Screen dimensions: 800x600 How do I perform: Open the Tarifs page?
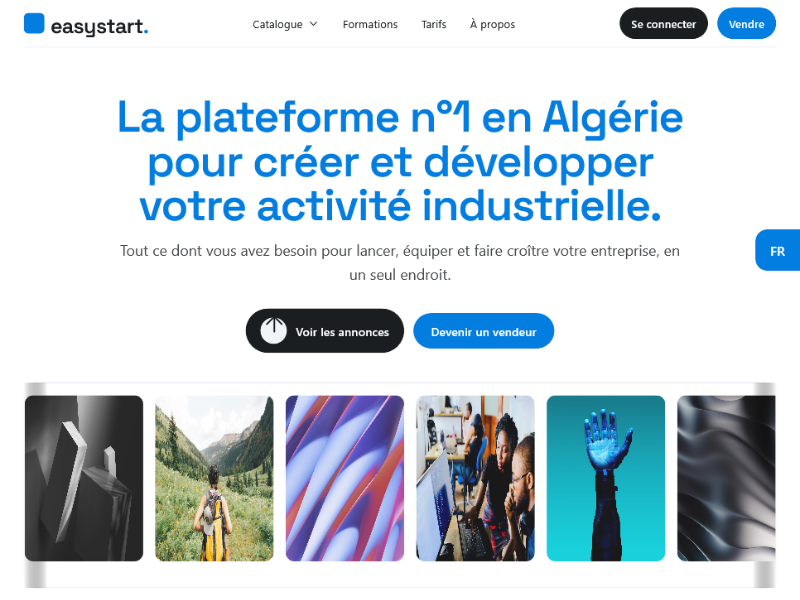434,24
